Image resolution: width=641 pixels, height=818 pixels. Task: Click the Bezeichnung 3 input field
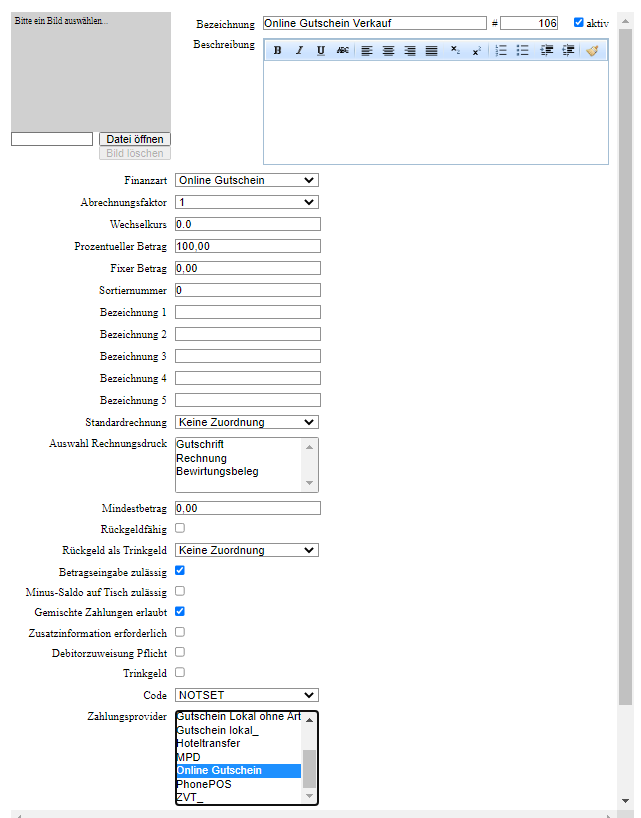click(x=248, y=356)
